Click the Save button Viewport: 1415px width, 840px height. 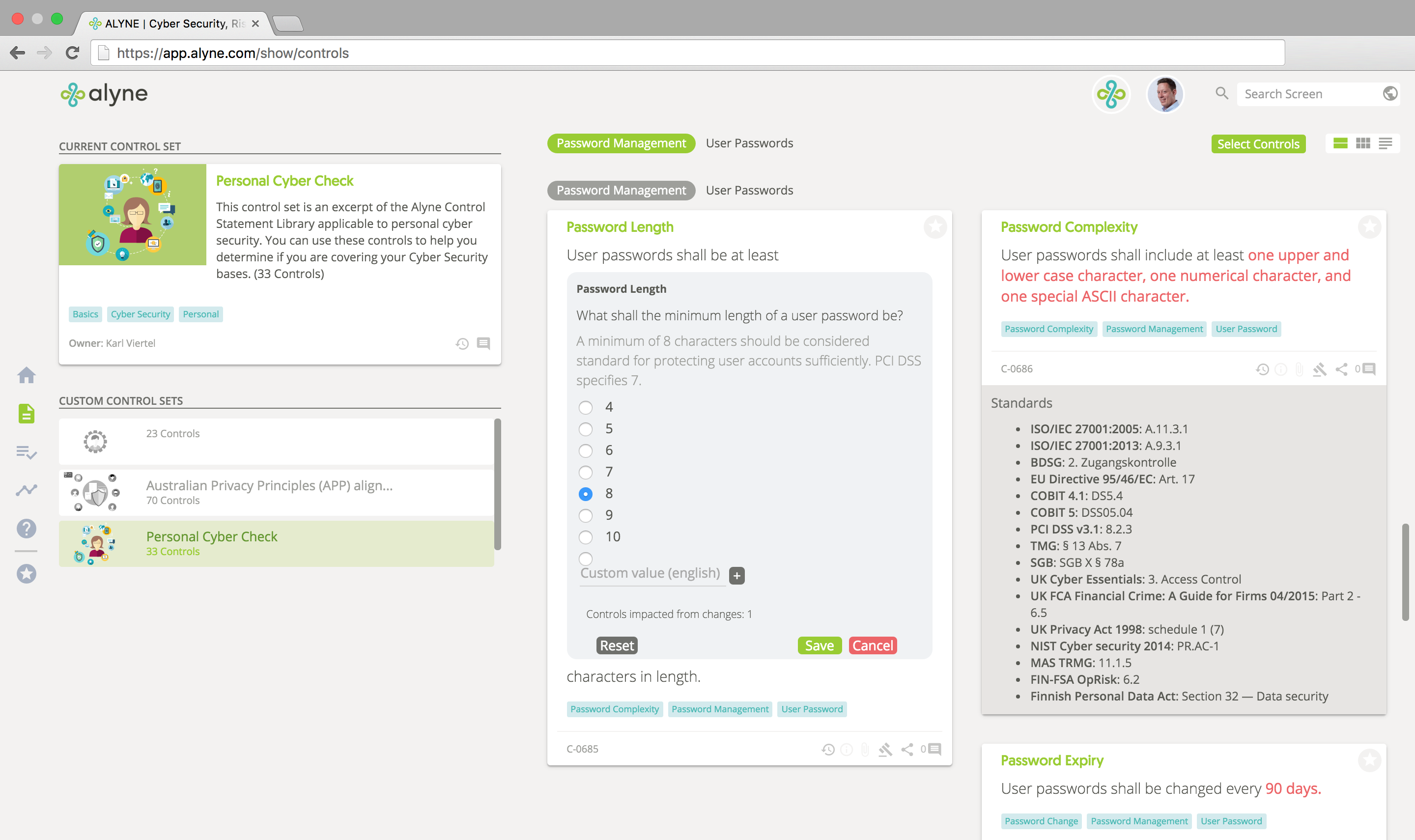[x=819, y=646]
